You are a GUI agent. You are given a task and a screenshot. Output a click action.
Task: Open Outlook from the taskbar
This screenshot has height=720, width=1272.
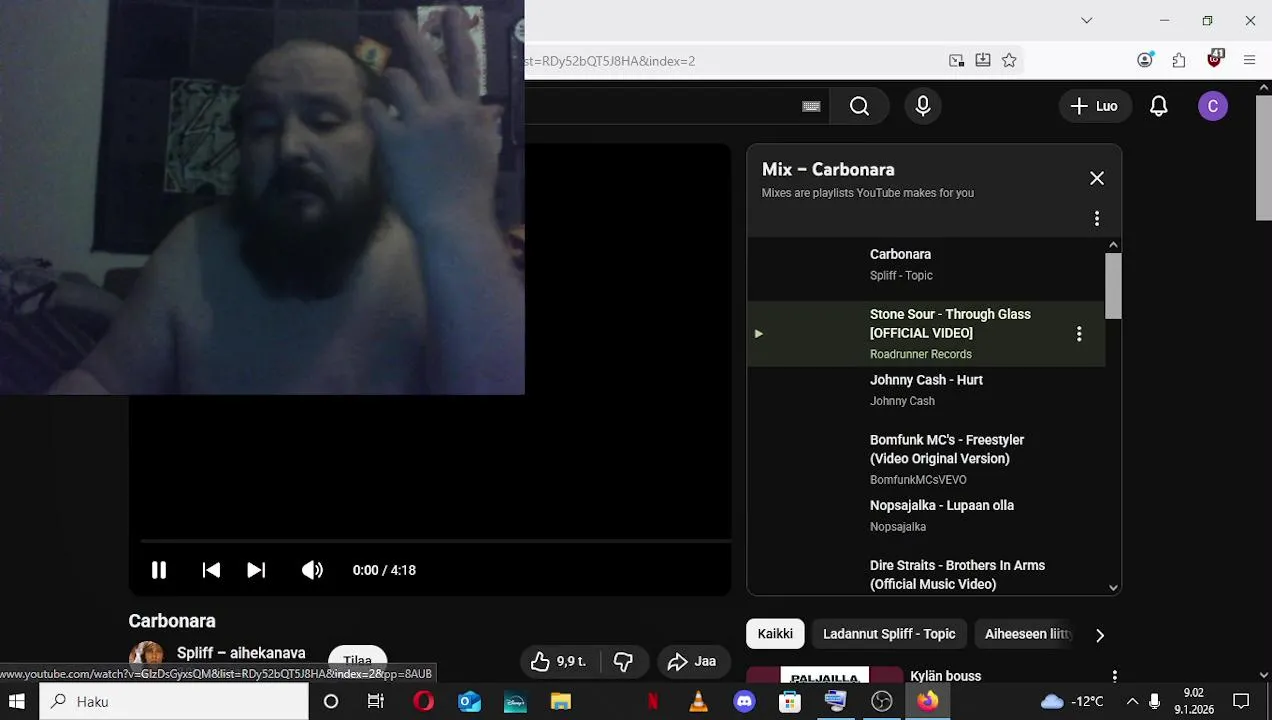pyautogui.click(x=469, y=701)
